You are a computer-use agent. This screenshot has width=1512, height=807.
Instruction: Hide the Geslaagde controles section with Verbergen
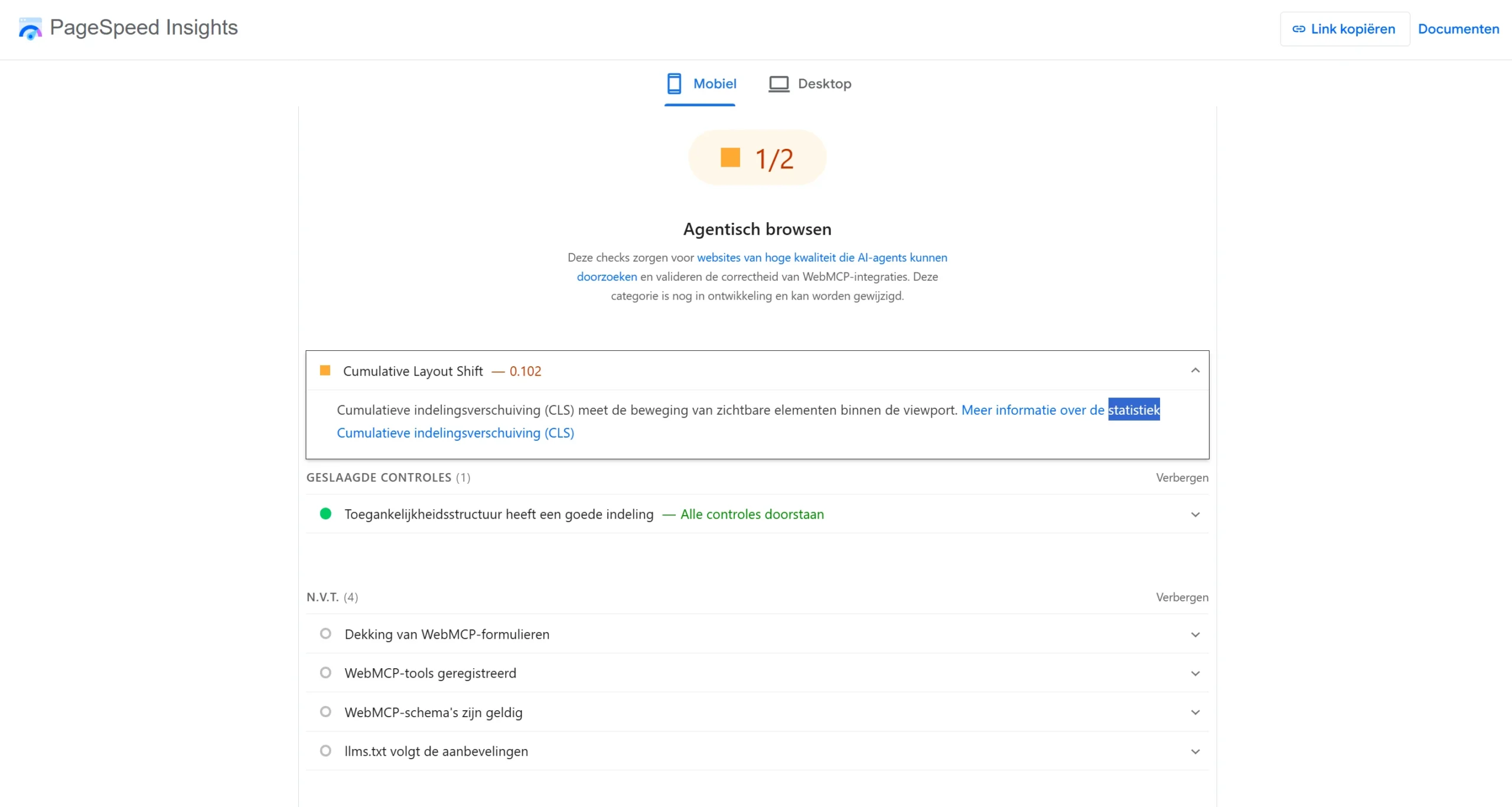tap(1182, 477)
